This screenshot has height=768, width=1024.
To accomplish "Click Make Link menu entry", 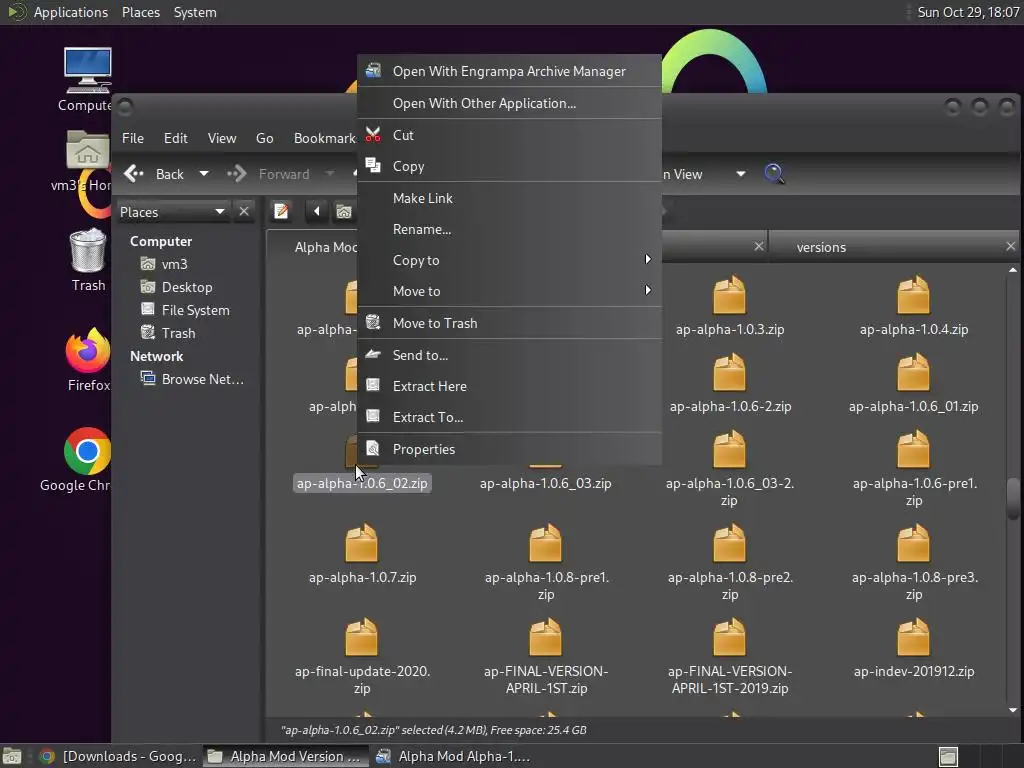I will coord(509,198).
